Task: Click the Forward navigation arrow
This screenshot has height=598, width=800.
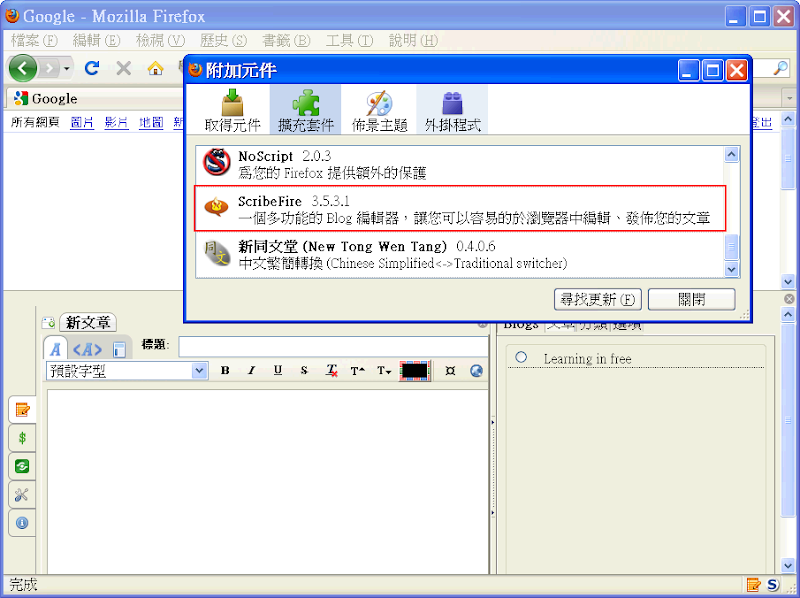Action: 49,68
